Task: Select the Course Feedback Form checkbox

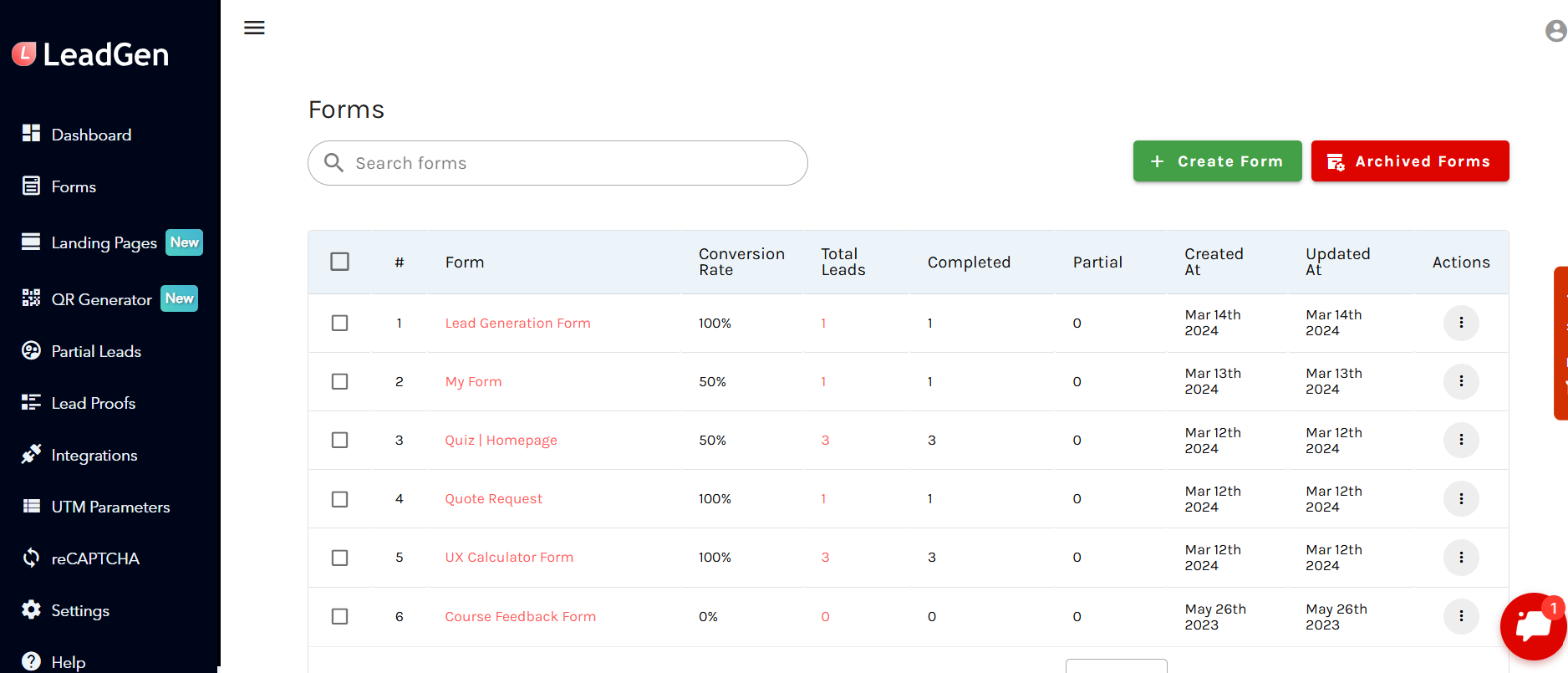Action: click(339, 616)
